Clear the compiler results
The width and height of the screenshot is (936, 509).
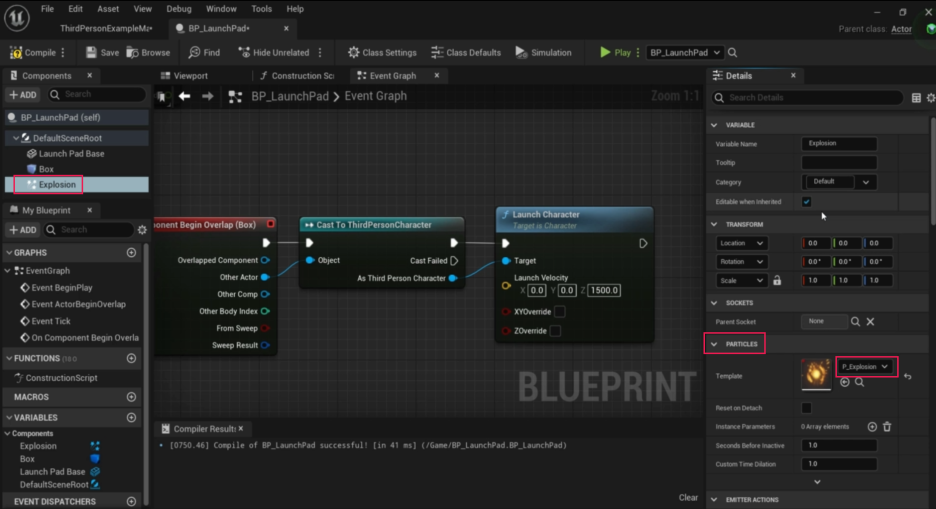point(688,498)
